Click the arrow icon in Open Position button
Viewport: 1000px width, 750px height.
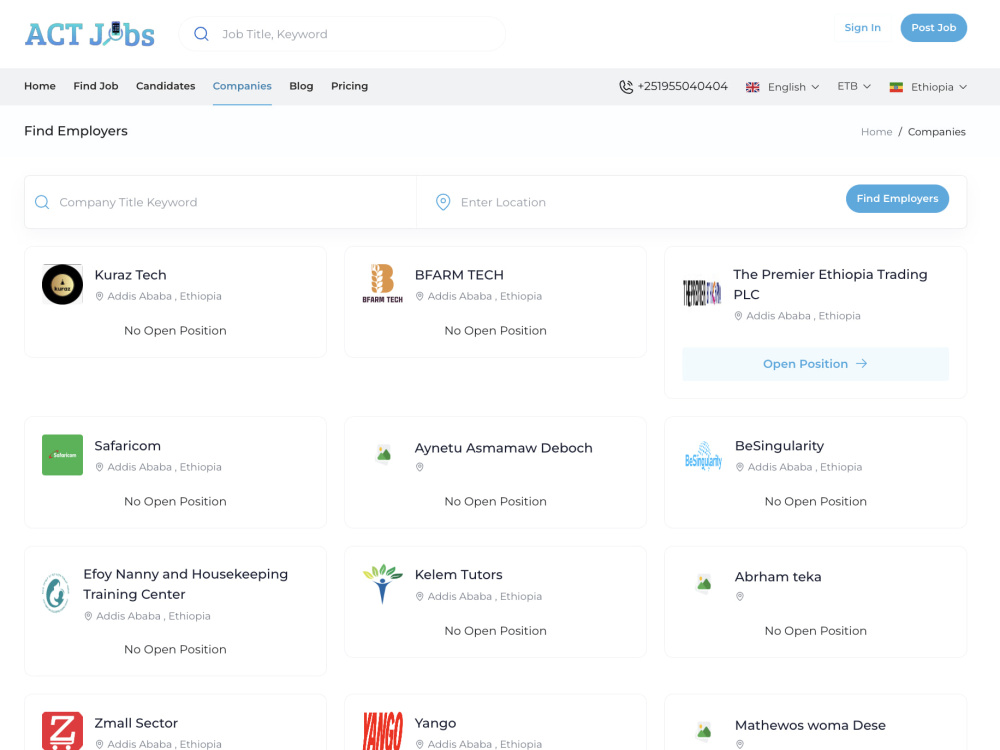[x=862, y=364]
